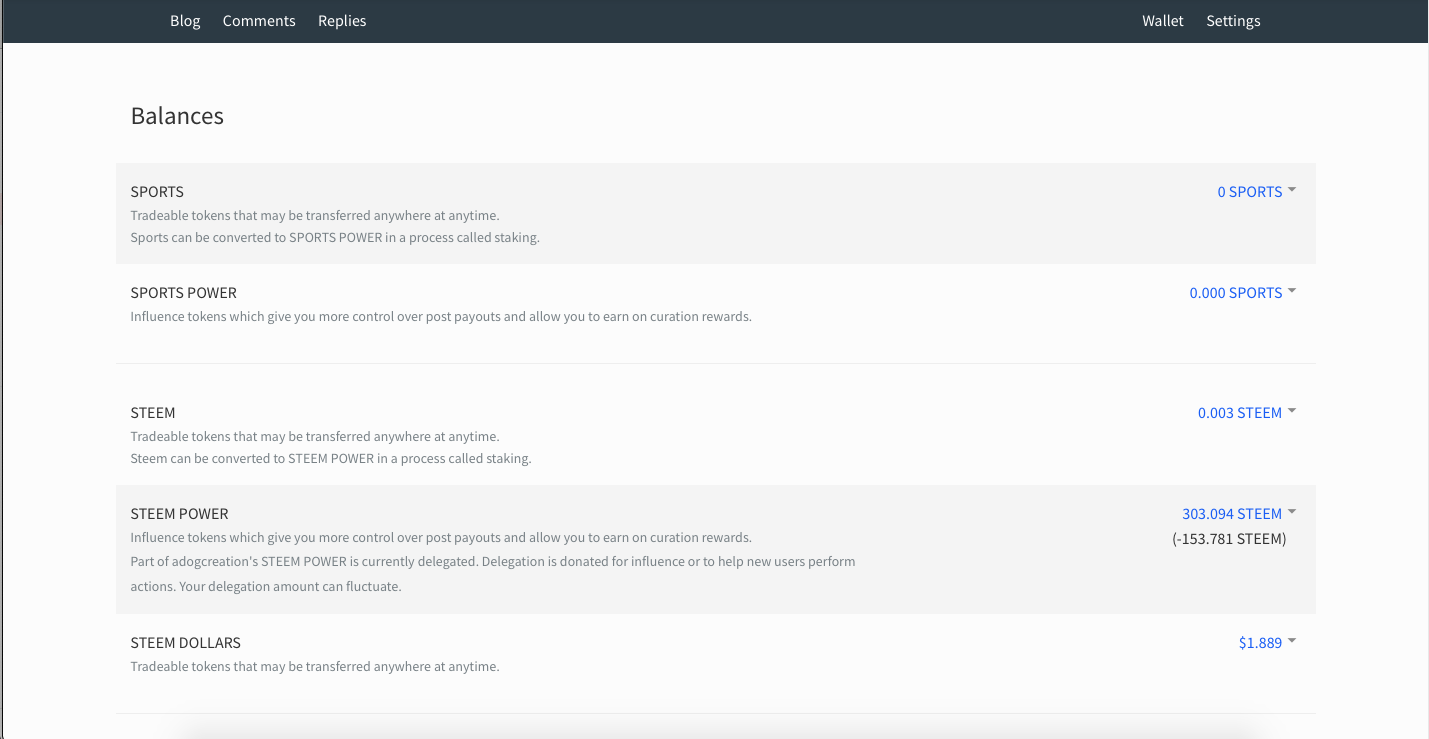The image size is (1429, 739).
Task: Click the $1.889 Steem Dollars amount
Action: tap(1260, 643)
